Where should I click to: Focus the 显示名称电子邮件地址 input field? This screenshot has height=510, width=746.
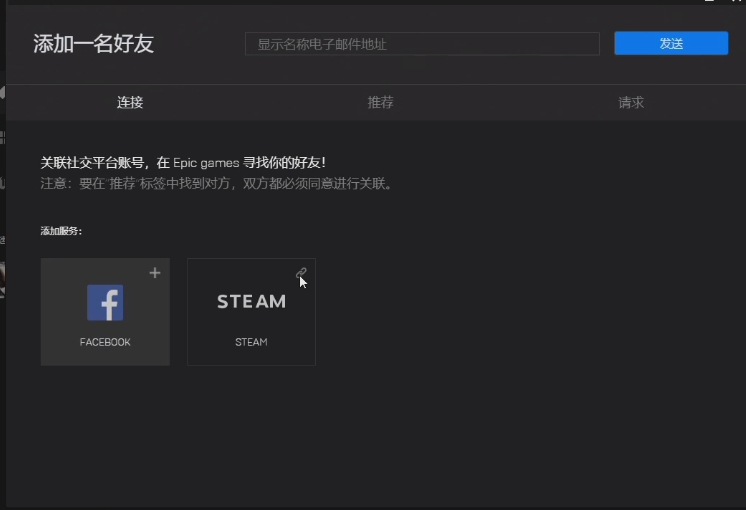(x=422, y=44)
